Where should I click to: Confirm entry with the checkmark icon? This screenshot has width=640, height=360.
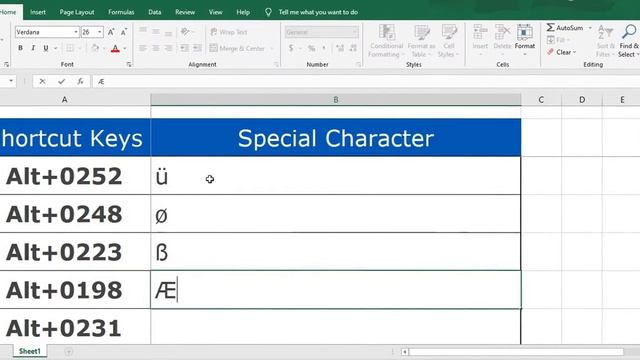point(61,81)
